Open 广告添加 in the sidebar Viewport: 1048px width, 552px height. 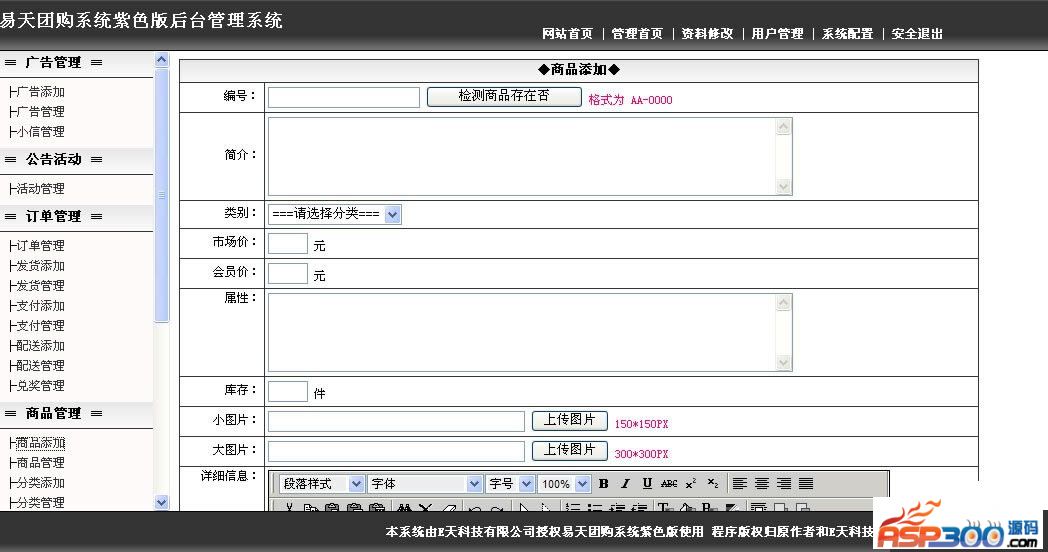coord(40,92)
